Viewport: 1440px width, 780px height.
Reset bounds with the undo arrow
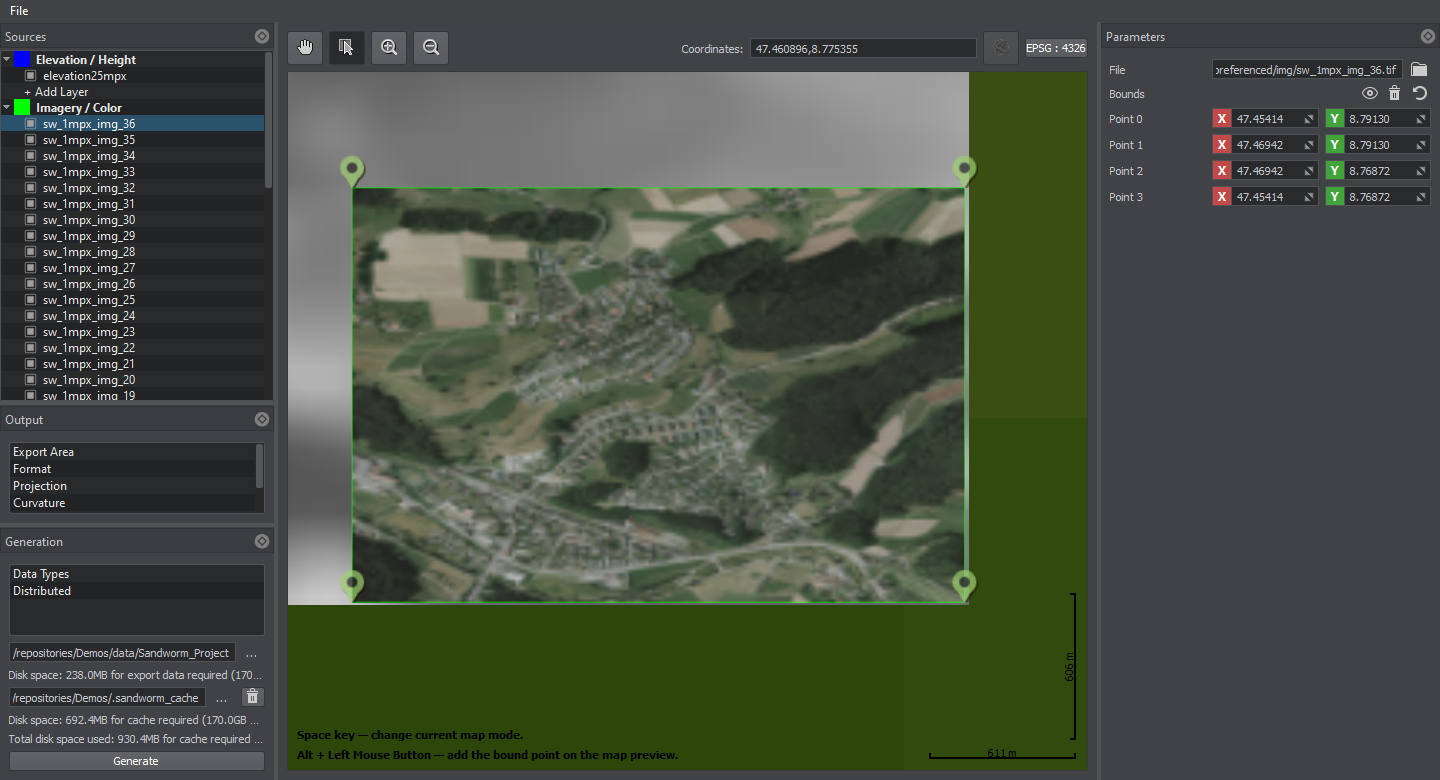point(1419,93)
